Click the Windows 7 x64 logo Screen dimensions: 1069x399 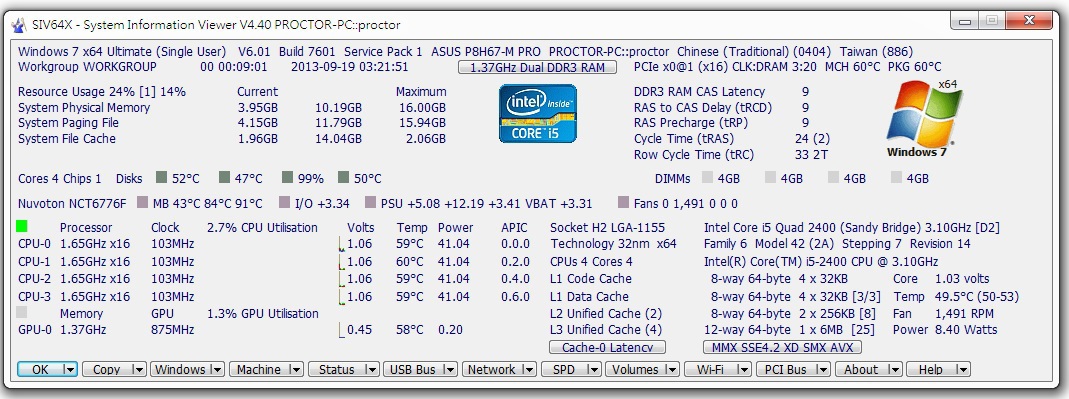coord(923,119)
